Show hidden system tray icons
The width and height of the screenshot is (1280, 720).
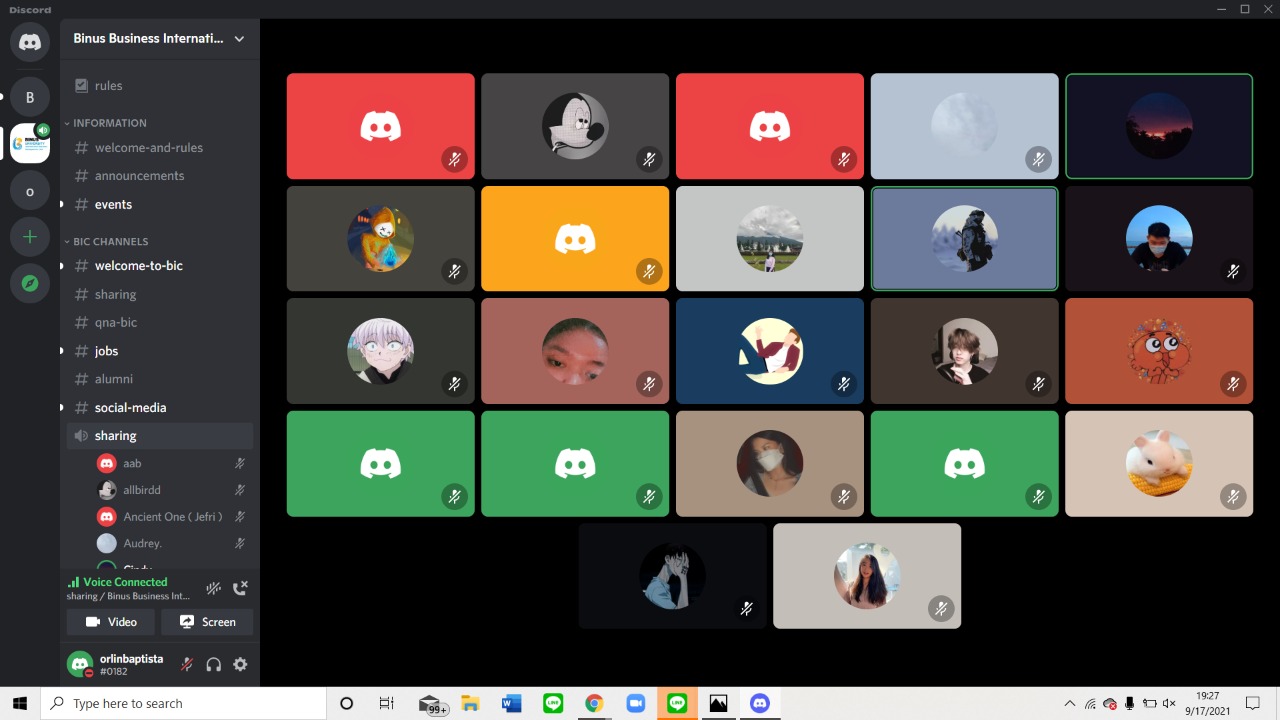[1070, 704]
